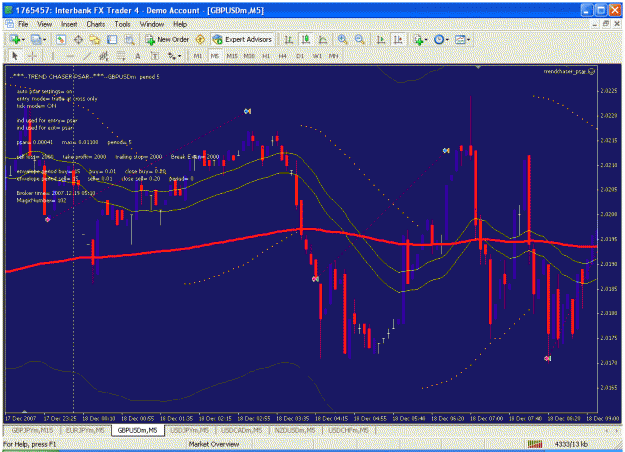Open the Insert menu

(69, 24)
